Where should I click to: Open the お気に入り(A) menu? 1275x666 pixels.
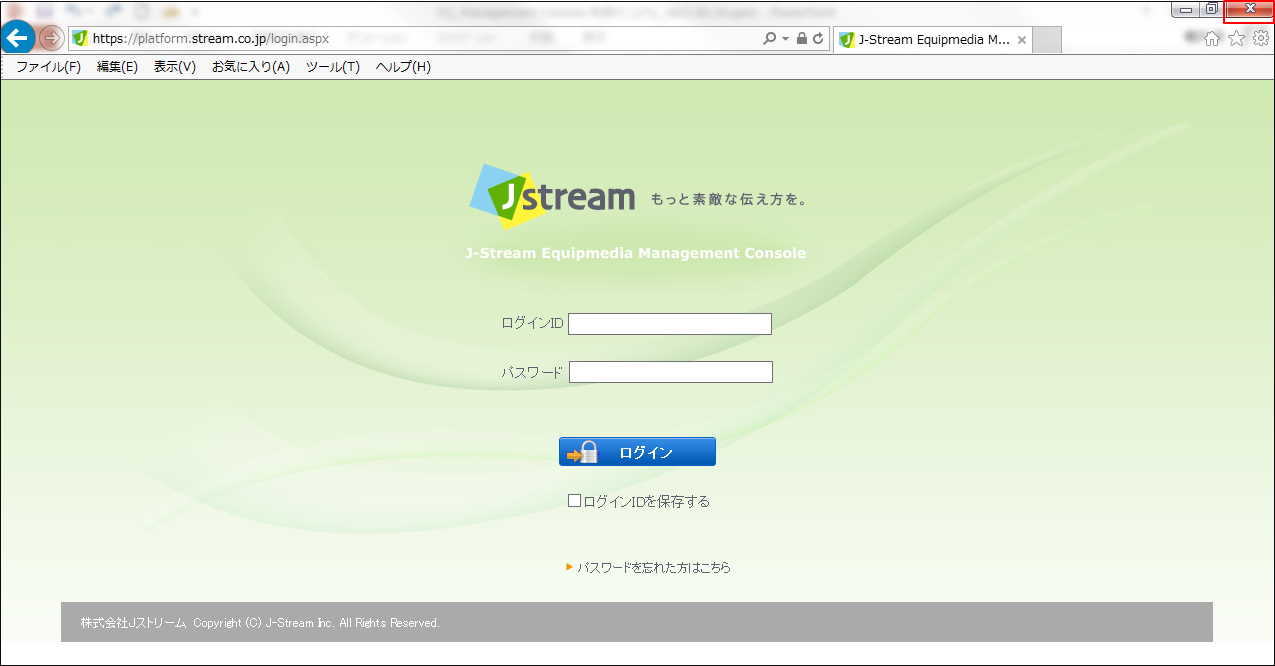pos(250,67)
